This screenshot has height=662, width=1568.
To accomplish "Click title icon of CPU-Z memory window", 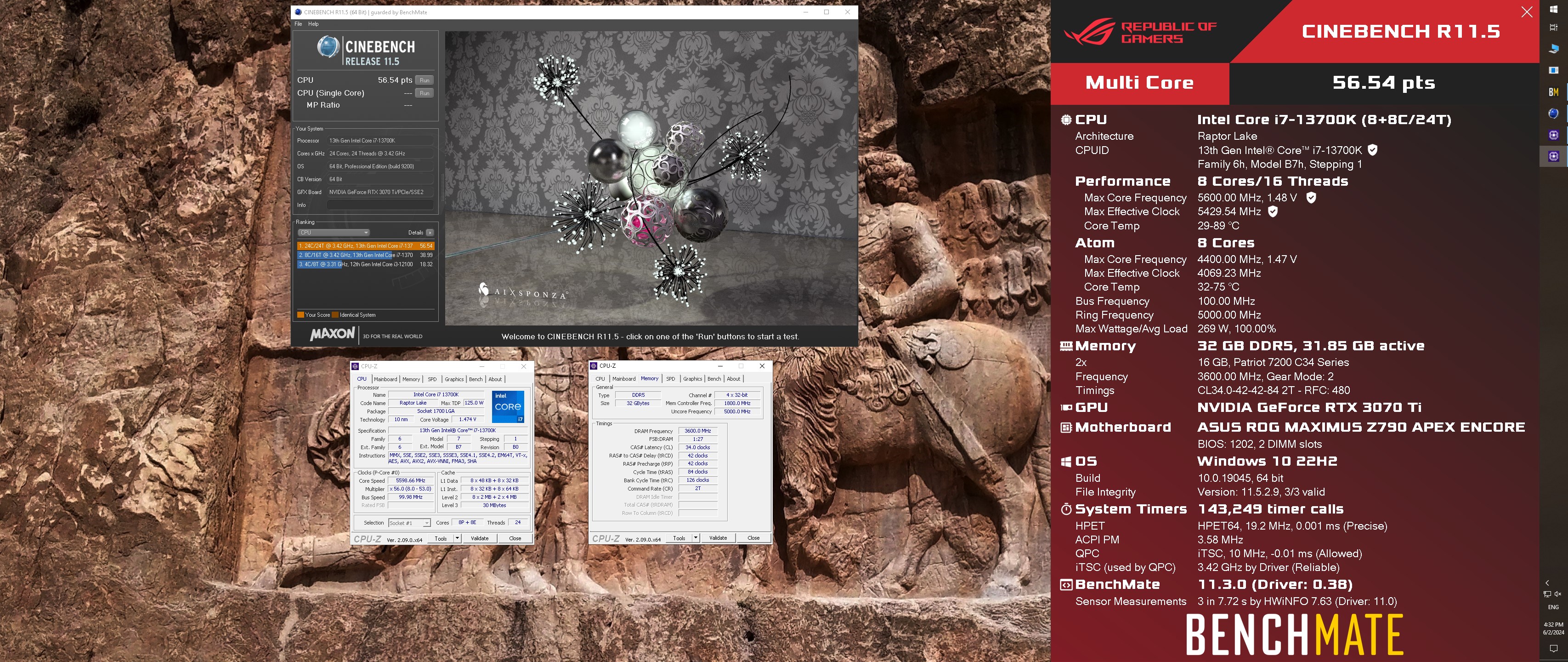I will (x=594, y=366).
